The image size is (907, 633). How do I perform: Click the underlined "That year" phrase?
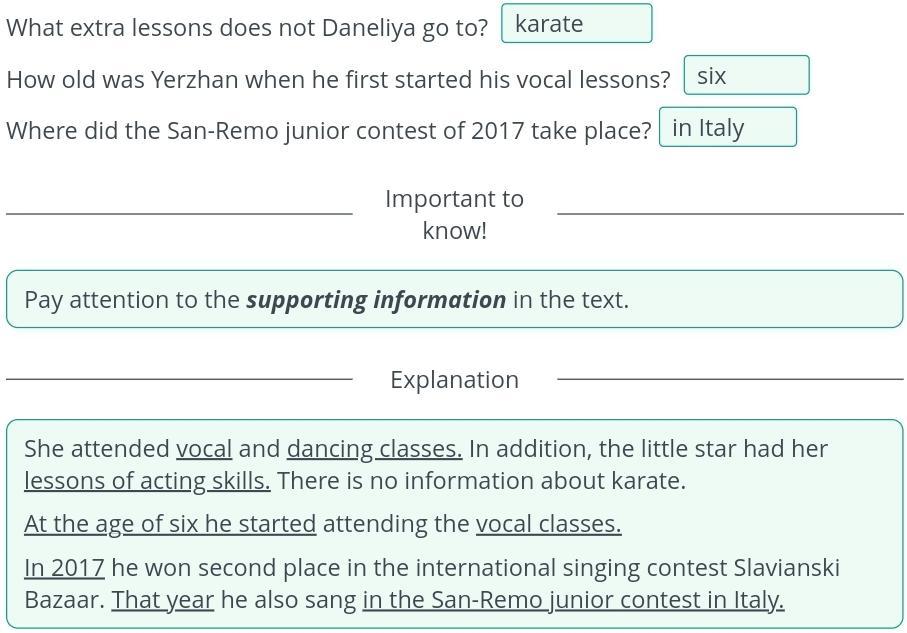163,600
